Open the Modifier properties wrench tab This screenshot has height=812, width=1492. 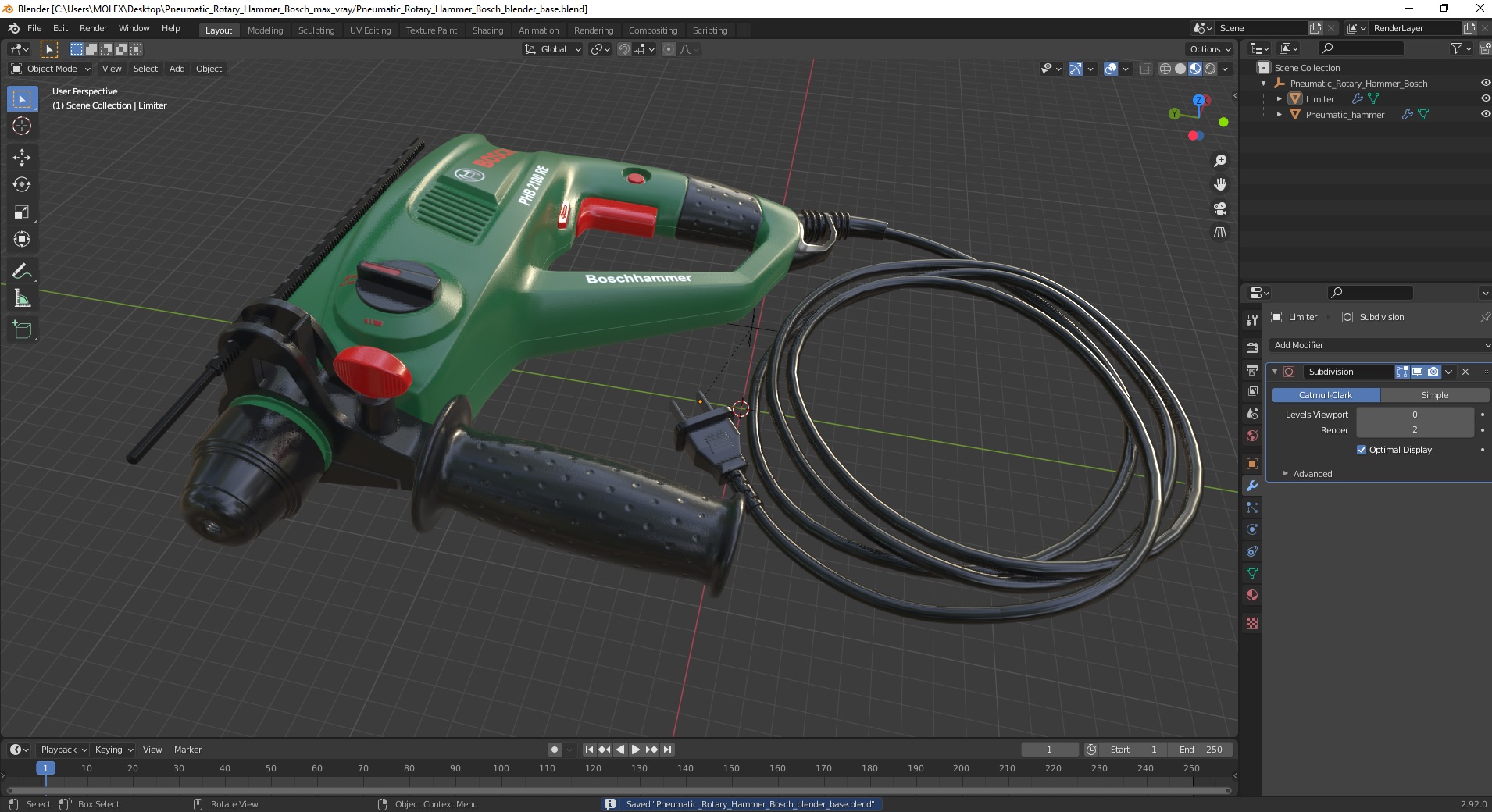1252,486
